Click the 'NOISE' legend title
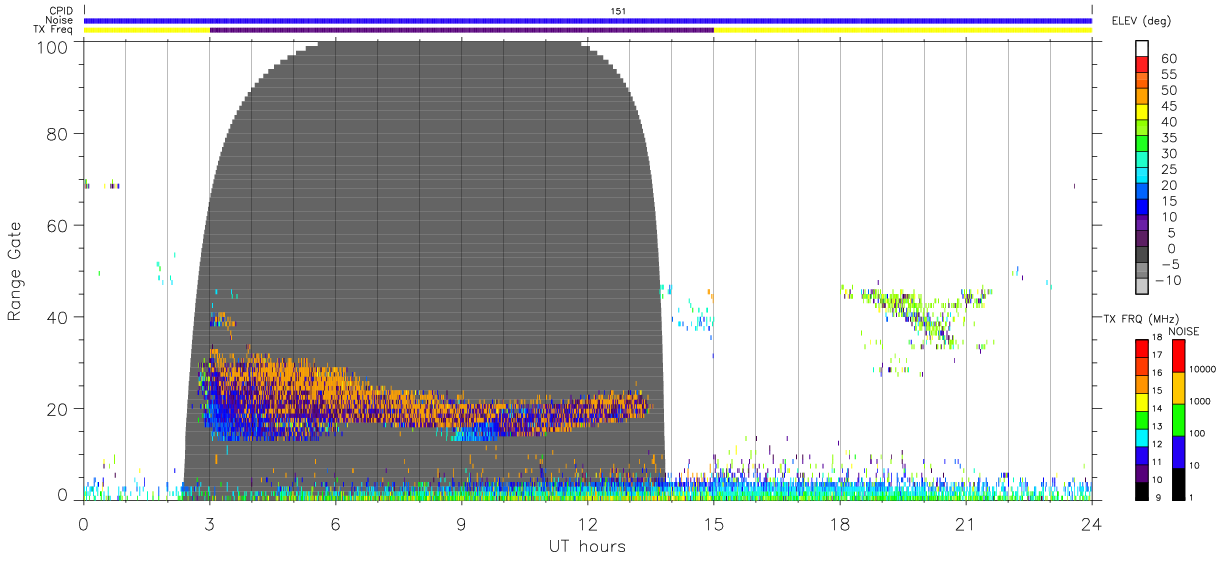The image size is (1228, 567). pyautogui.click(x=1182, y=332)
